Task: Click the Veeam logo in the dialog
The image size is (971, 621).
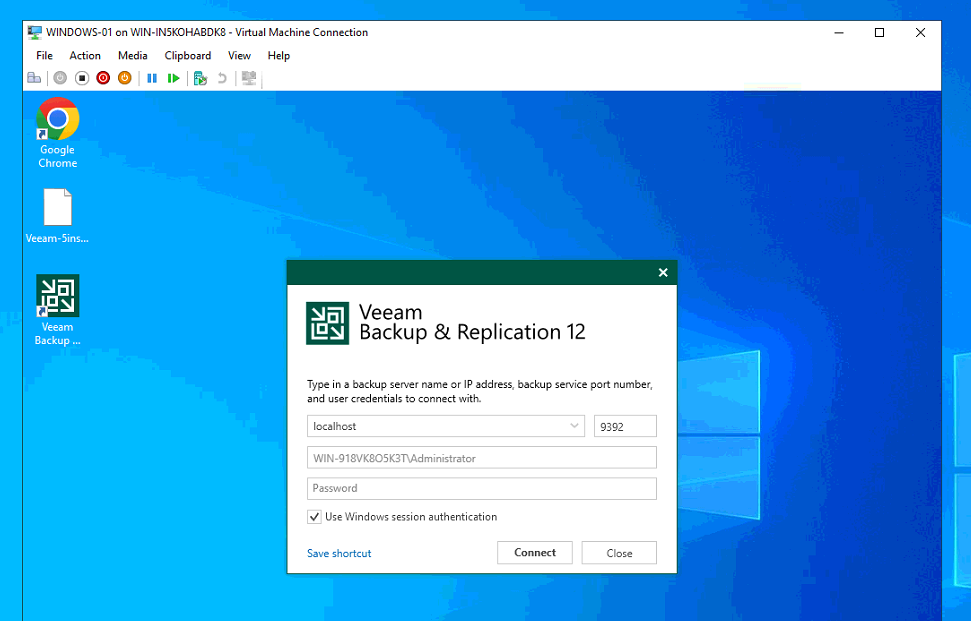Action: click(x=328, y=323)
